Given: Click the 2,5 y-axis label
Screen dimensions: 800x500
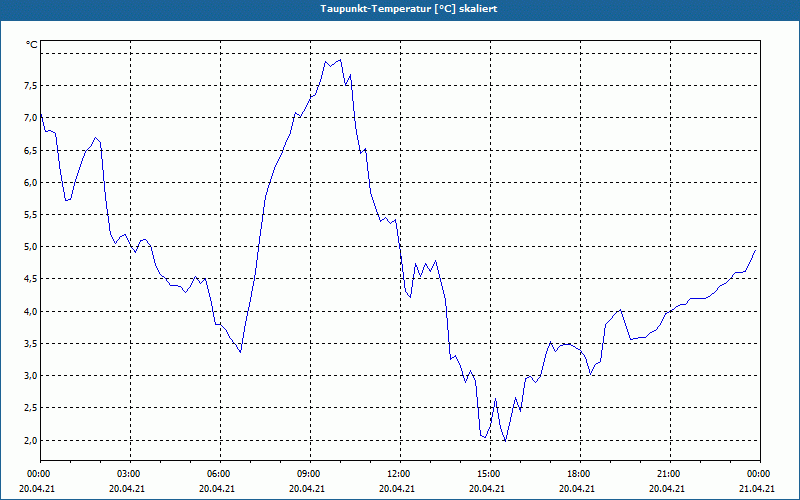Looking at the screenshot, I should click(30, 408).
